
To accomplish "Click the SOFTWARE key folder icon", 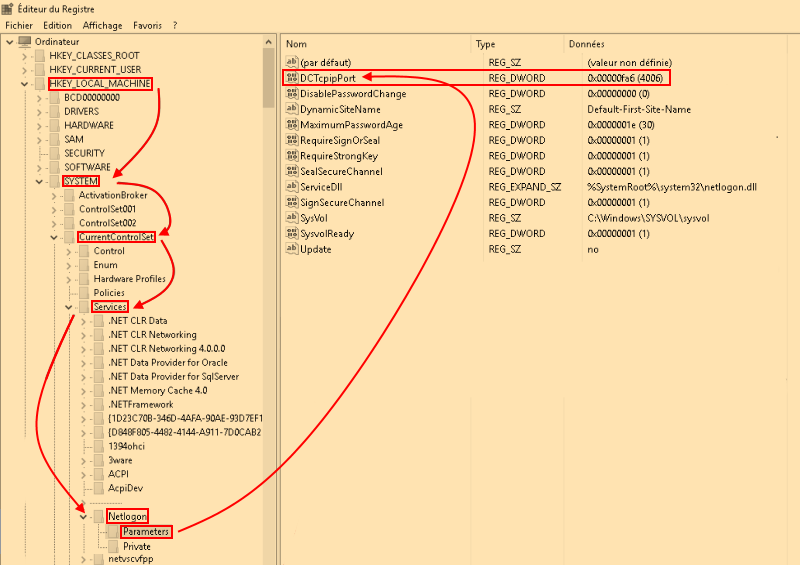I will click(55, 167).
